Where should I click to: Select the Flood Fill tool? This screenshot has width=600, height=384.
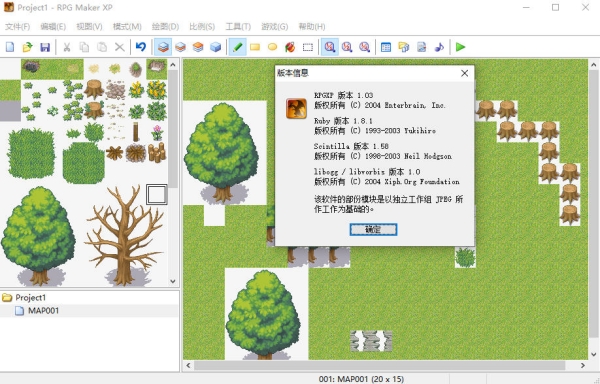pos(290,47)
